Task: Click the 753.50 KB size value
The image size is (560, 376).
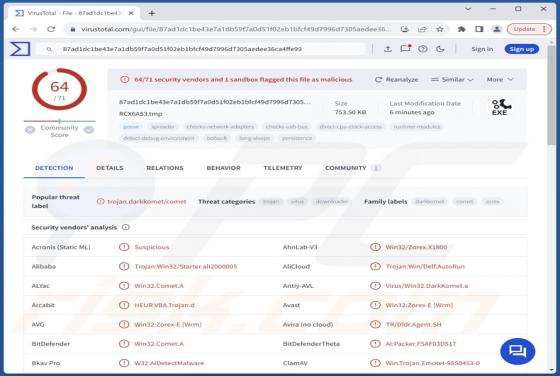Action: pos(350,112)
